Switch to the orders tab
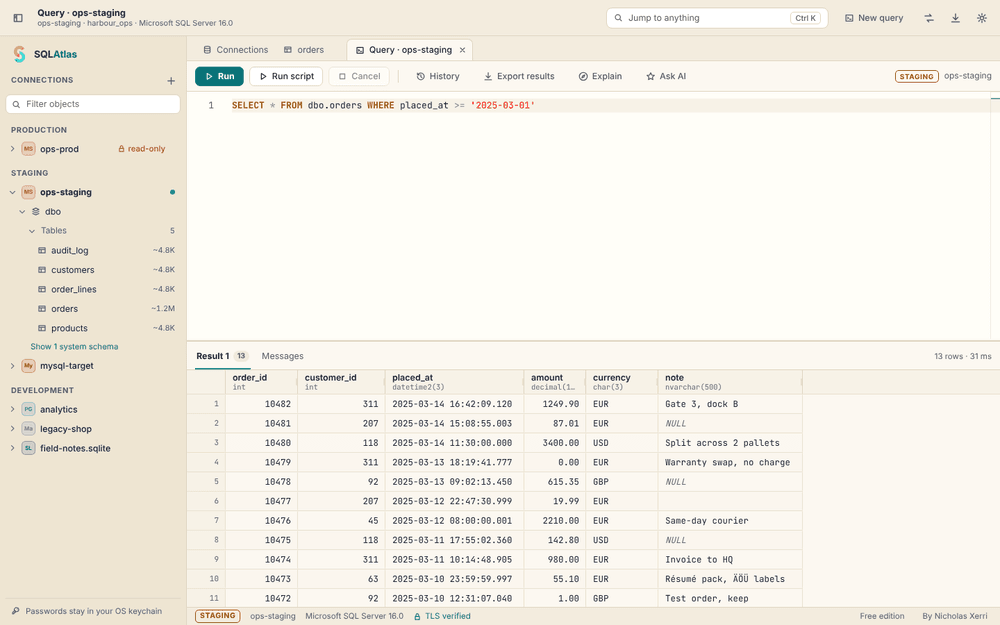 304,50
